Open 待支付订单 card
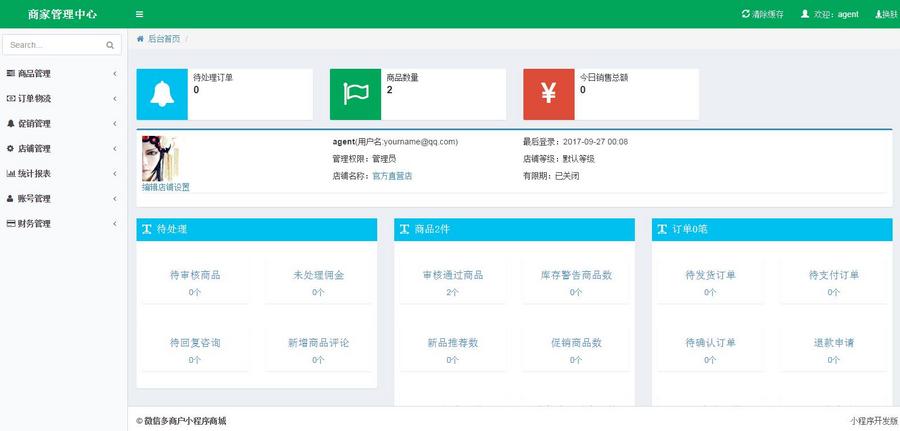The height and width of the screenshot is (431, 900). [834, 281]
